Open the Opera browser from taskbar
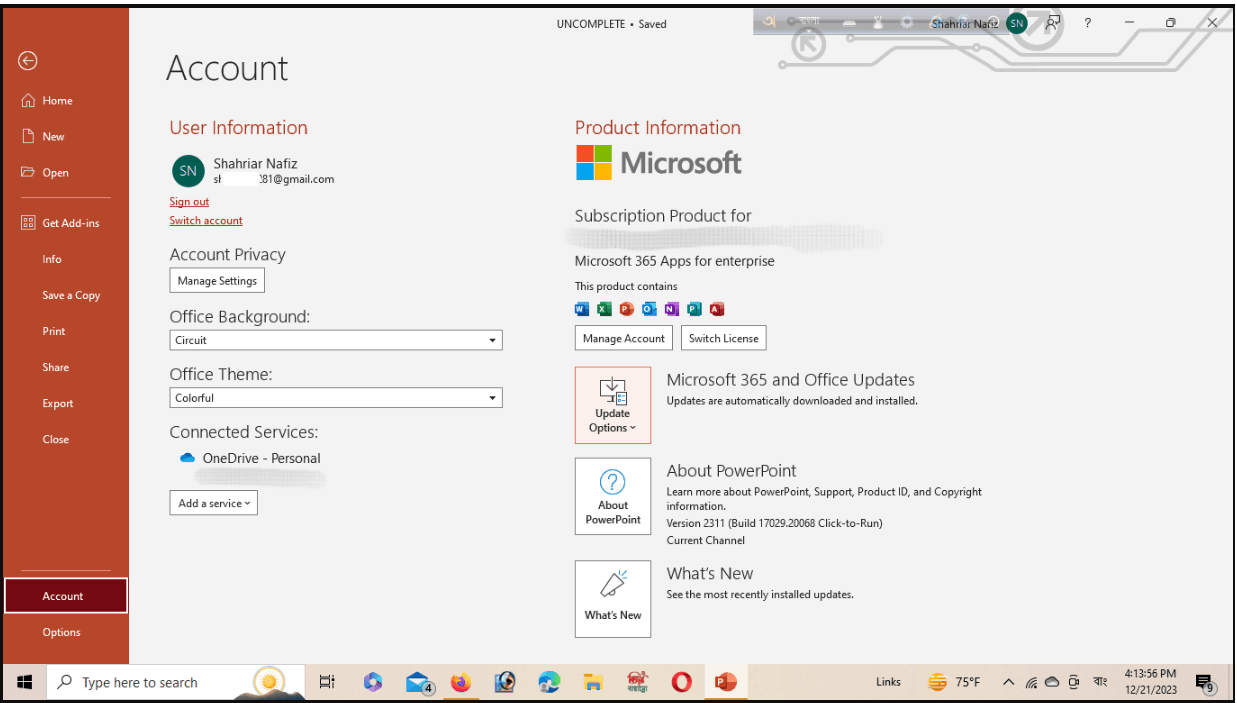Viewport: 1237px width, 703px height. (x=682, y=682)
